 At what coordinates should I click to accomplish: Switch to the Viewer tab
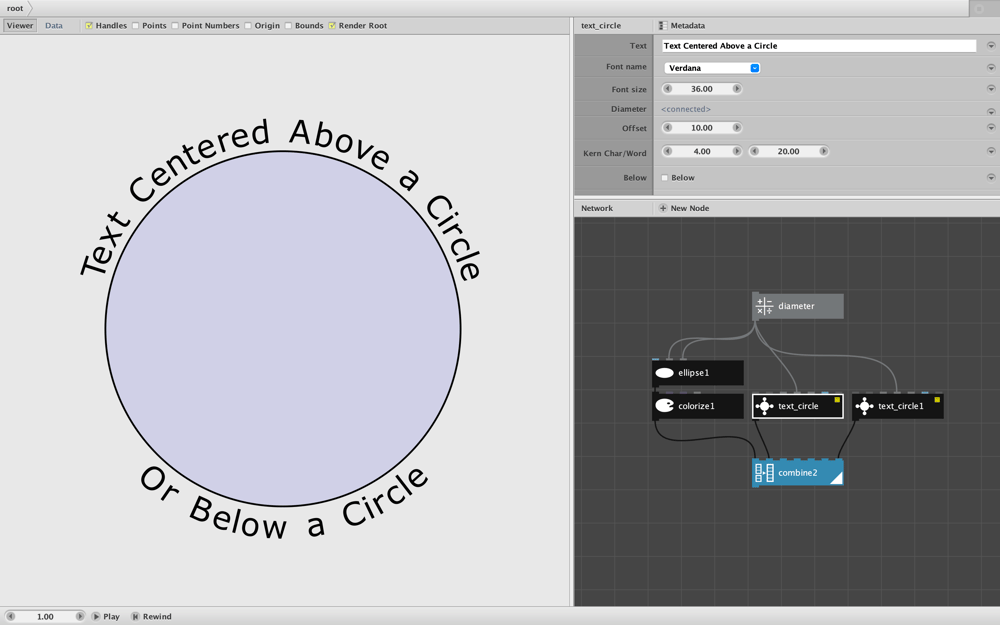coord(20,26)
